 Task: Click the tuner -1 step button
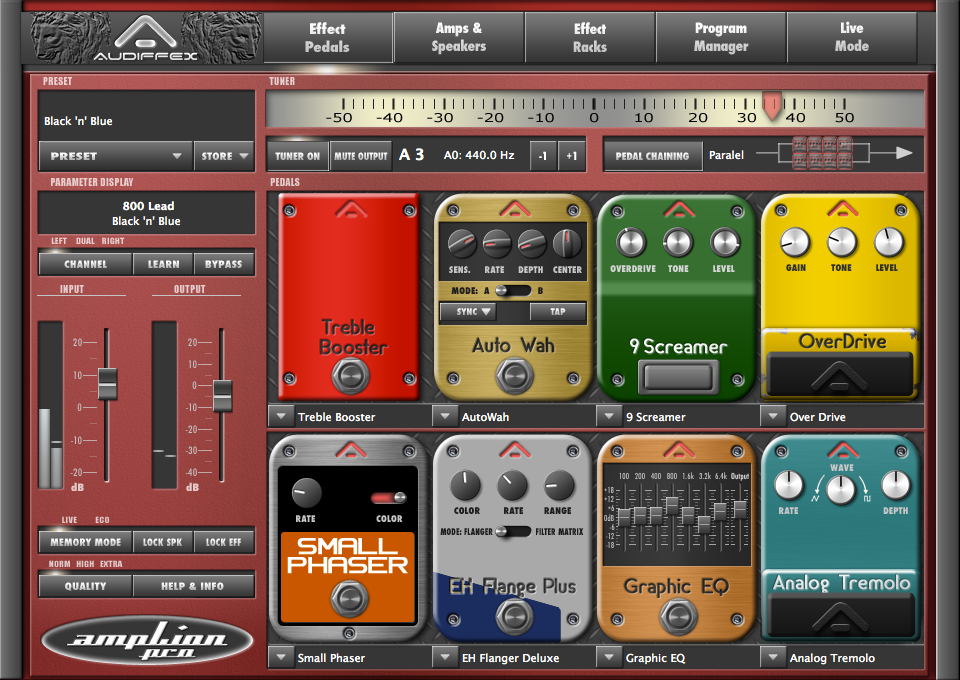coord(542,156)
